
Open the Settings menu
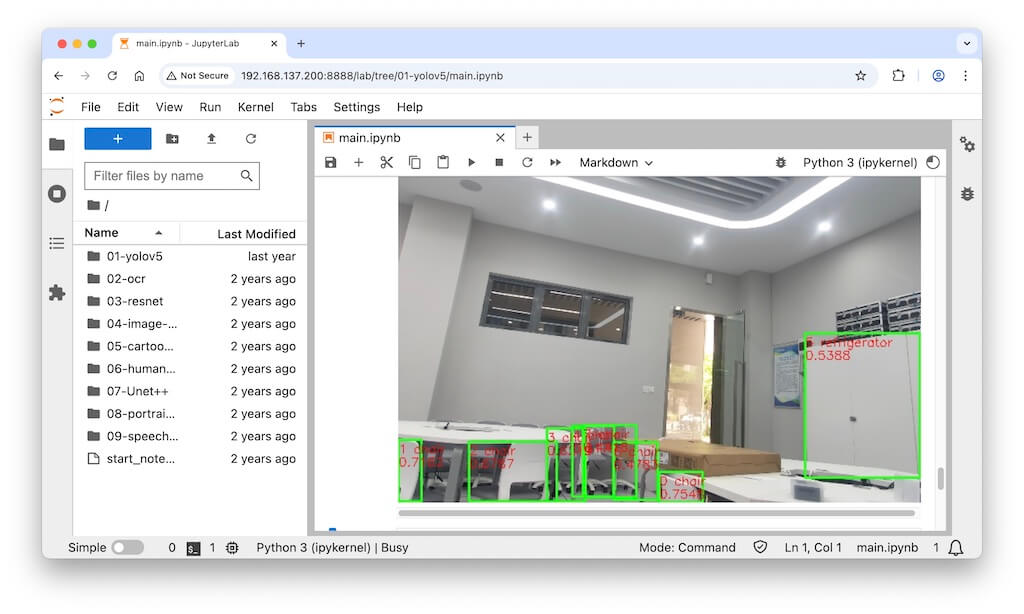(x=356, y=107)
